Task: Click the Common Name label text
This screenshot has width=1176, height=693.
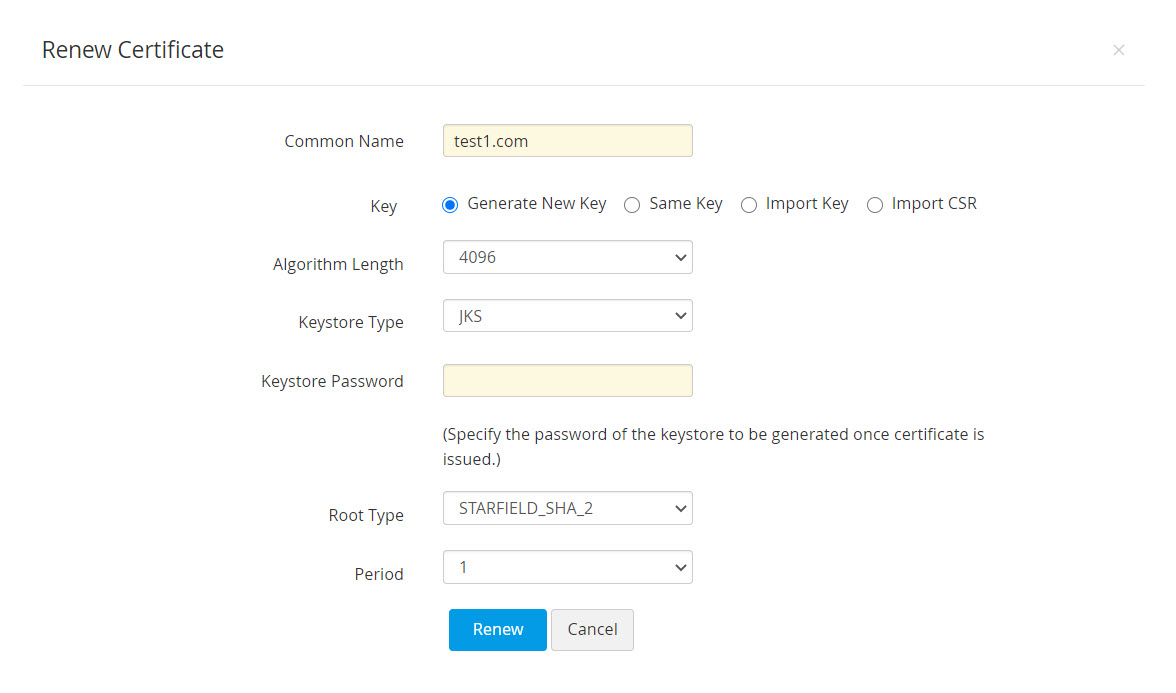Action: tap(344, 141)
